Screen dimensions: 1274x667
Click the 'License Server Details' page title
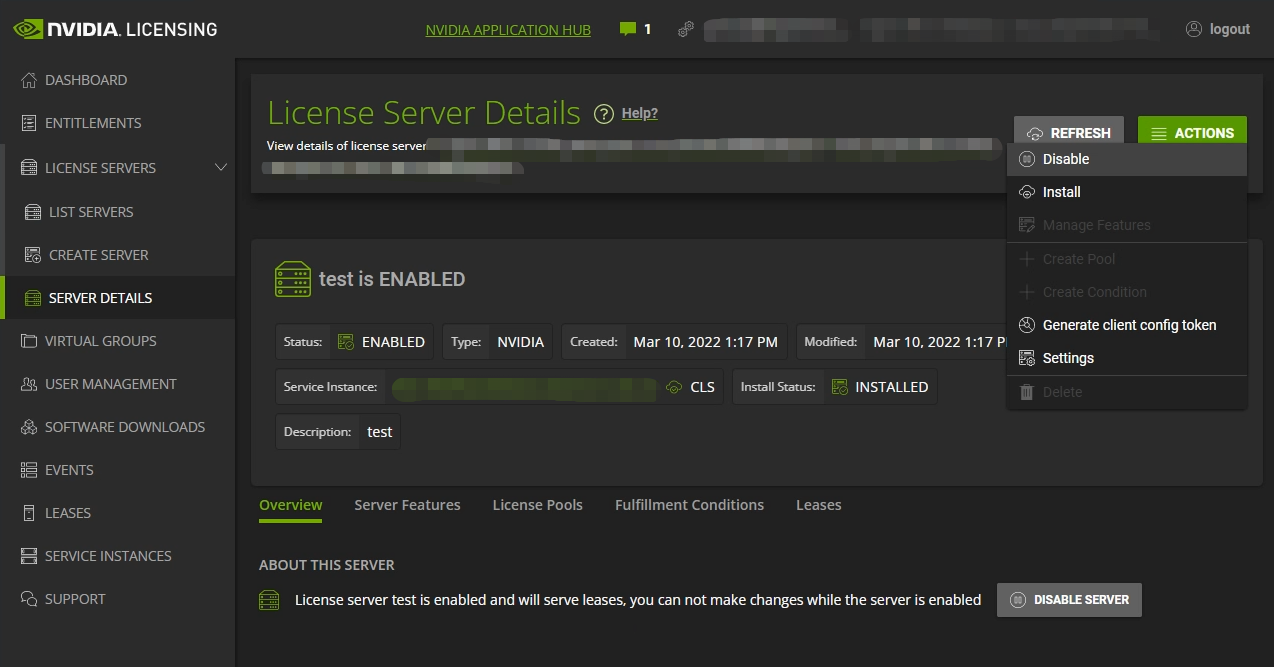coord(424,113)
